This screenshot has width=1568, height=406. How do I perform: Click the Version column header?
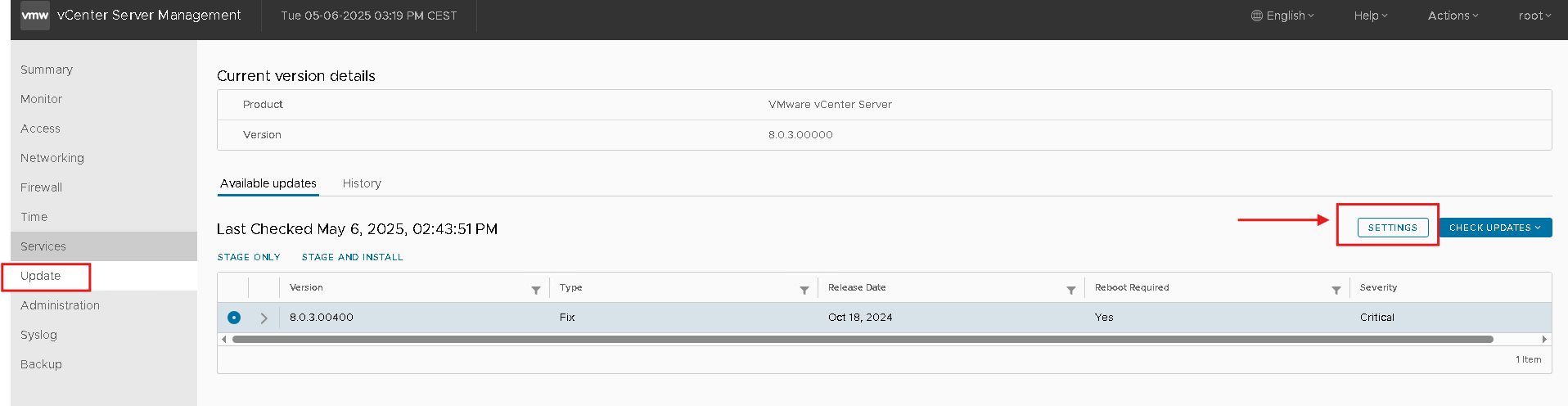(x=306, y=287)
